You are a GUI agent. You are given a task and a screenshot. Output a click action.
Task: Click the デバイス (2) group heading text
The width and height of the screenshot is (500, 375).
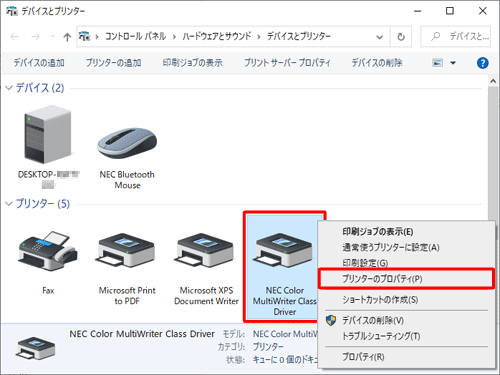[40, 88]
